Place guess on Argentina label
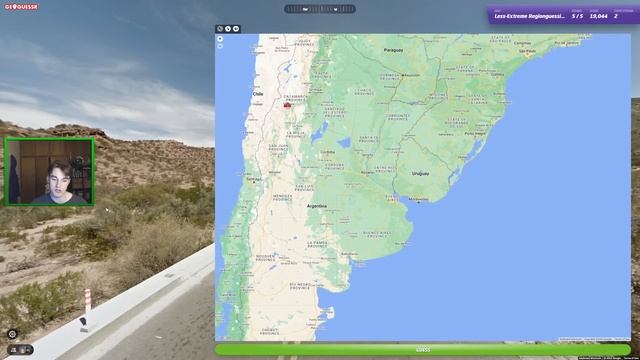 (317, 206)
